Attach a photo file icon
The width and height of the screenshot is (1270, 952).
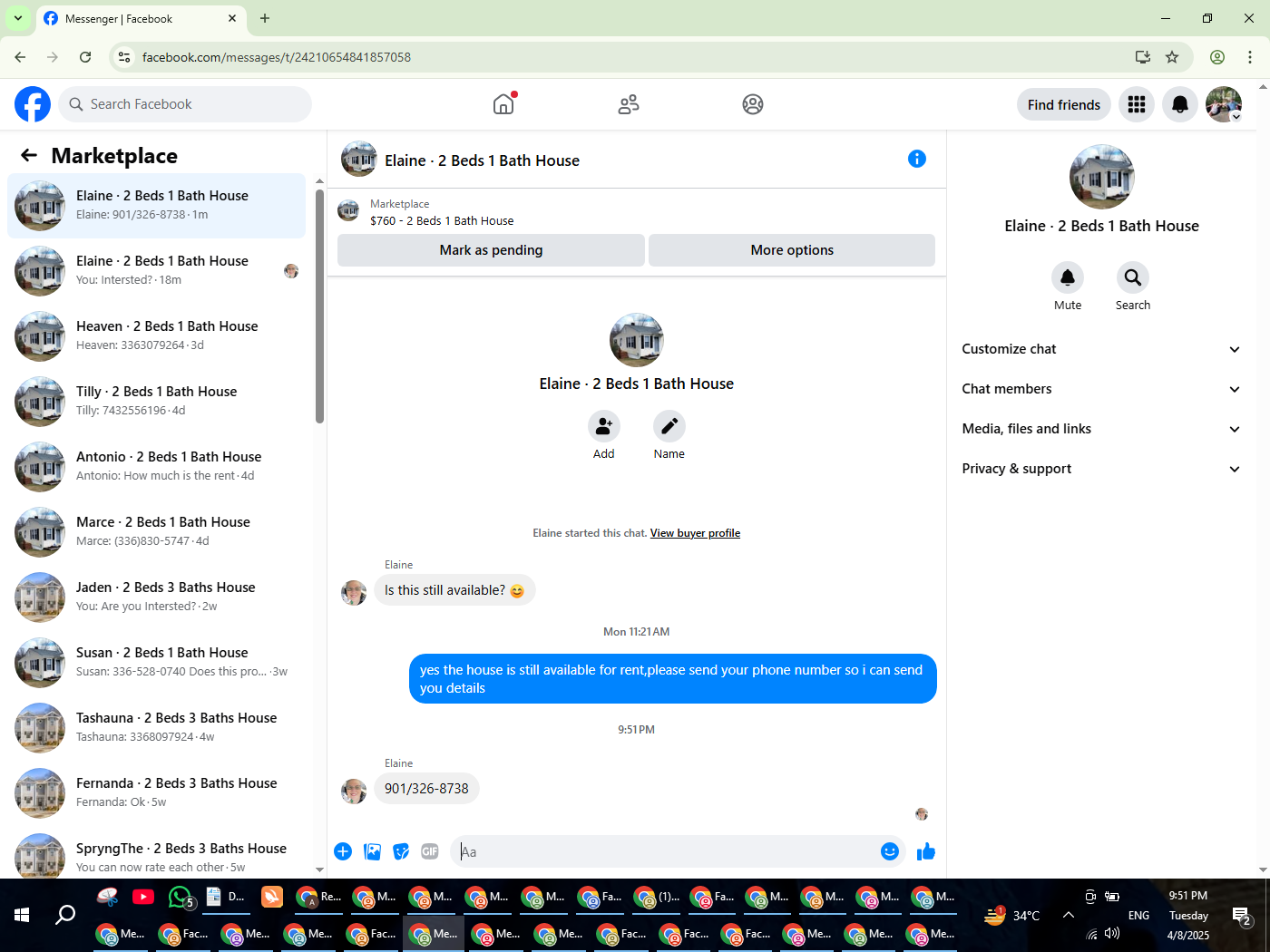(372, 851)
